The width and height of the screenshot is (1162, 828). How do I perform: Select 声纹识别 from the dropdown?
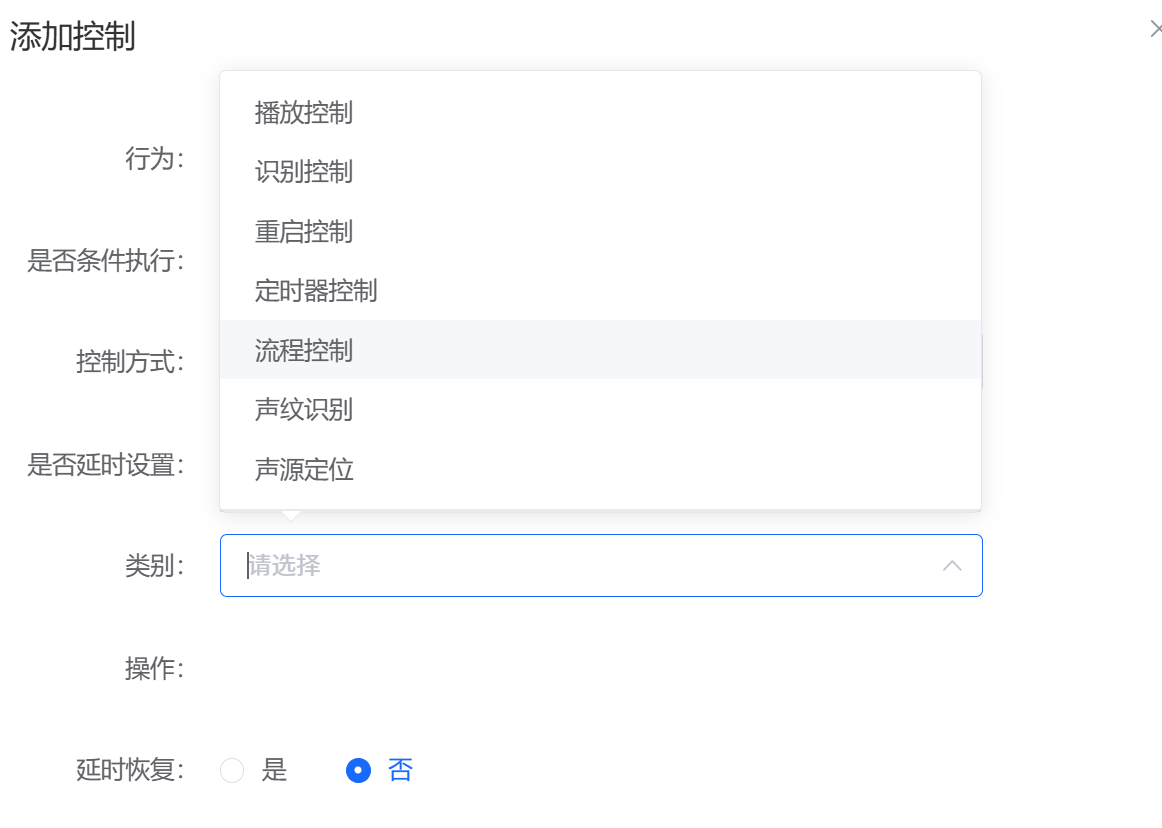(x=303, y=410)
